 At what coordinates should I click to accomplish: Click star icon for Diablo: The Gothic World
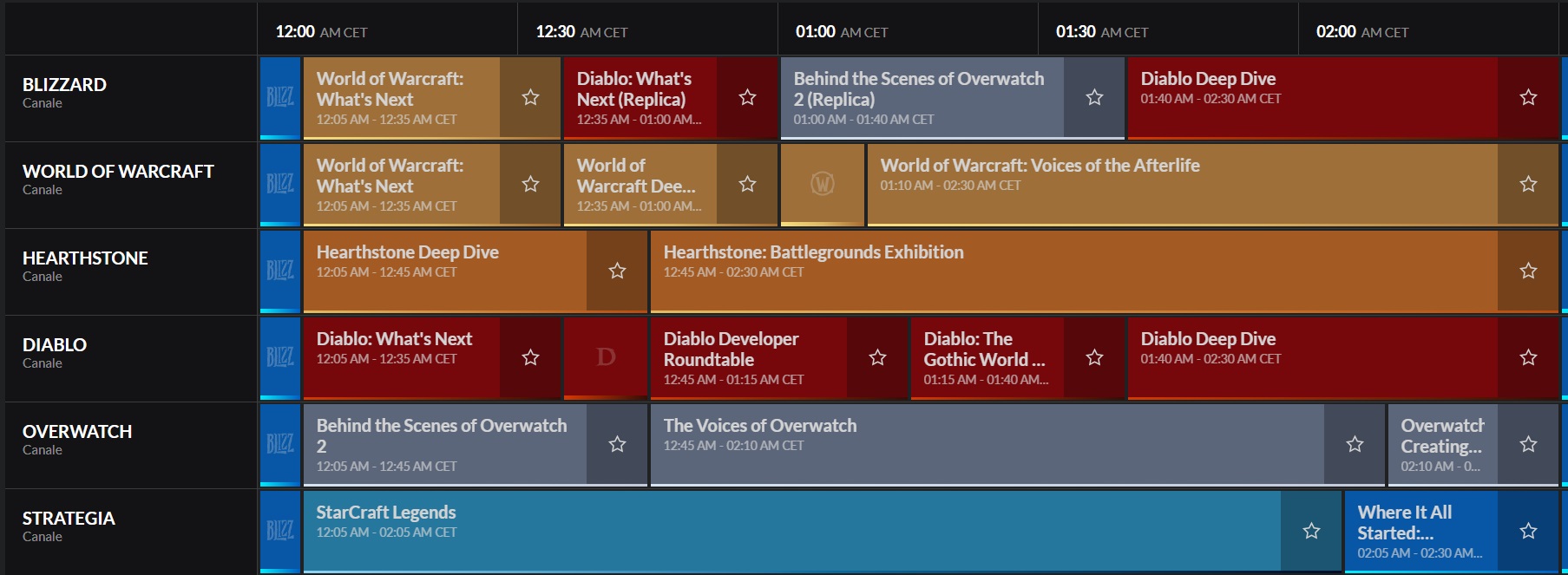click(1094, 358)
